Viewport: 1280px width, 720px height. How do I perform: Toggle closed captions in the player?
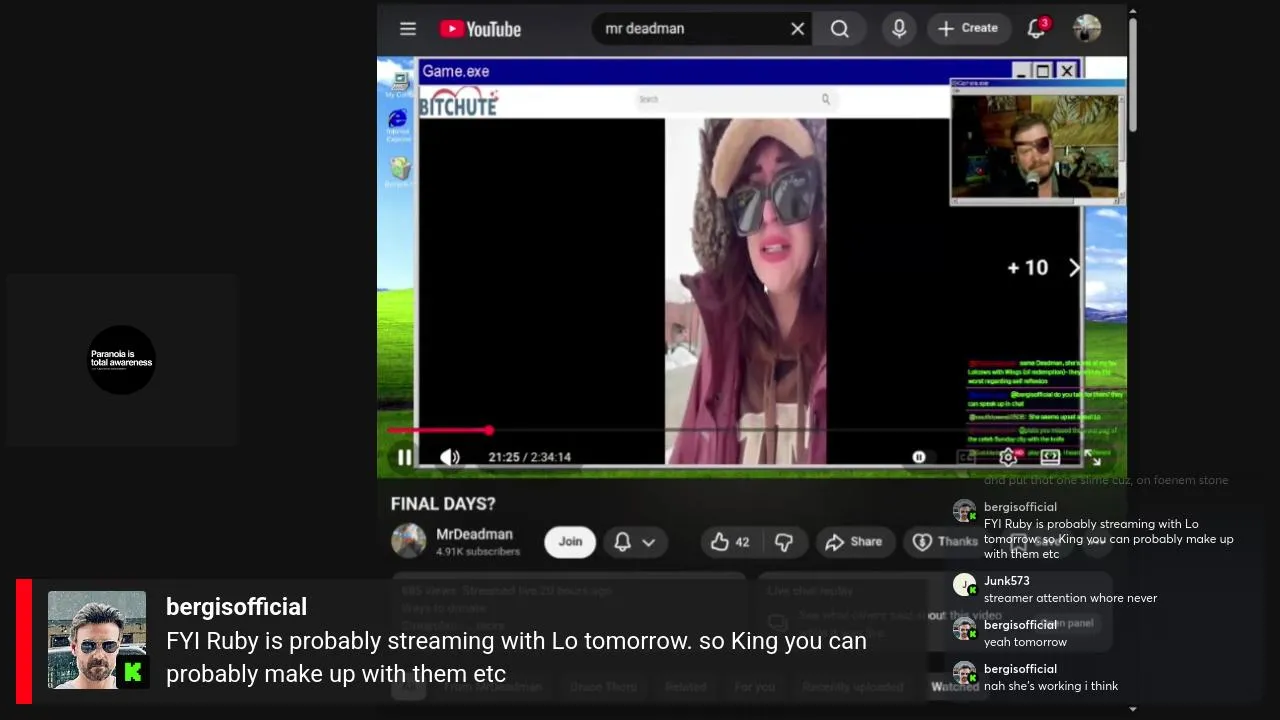(966, 457)
